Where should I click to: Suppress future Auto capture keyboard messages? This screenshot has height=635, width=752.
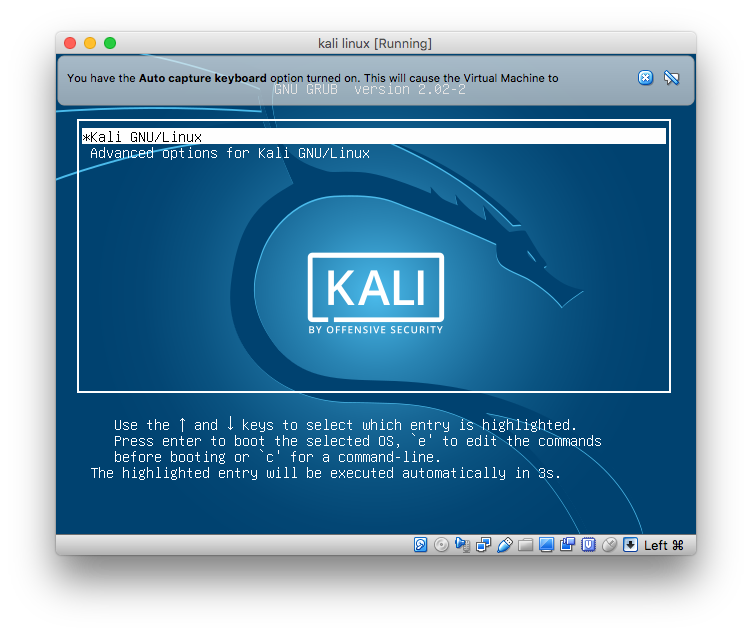[x=672, y=78]
